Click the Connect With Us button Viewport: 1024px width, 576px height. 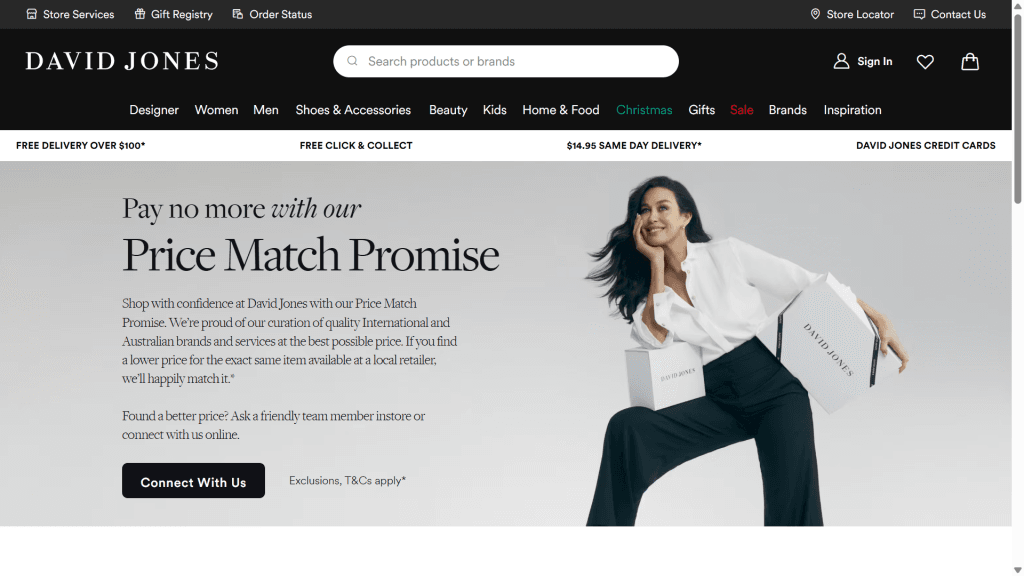[x=193, y=481]
